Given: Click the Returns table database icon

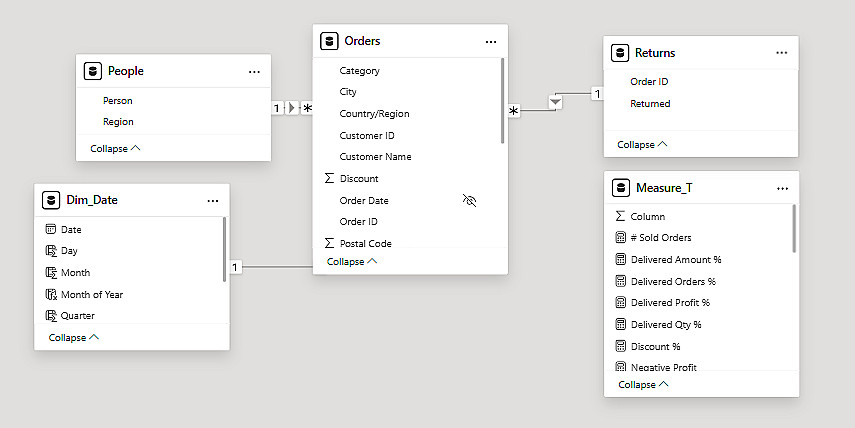Looking at the screenshot, I should (620, 53).
